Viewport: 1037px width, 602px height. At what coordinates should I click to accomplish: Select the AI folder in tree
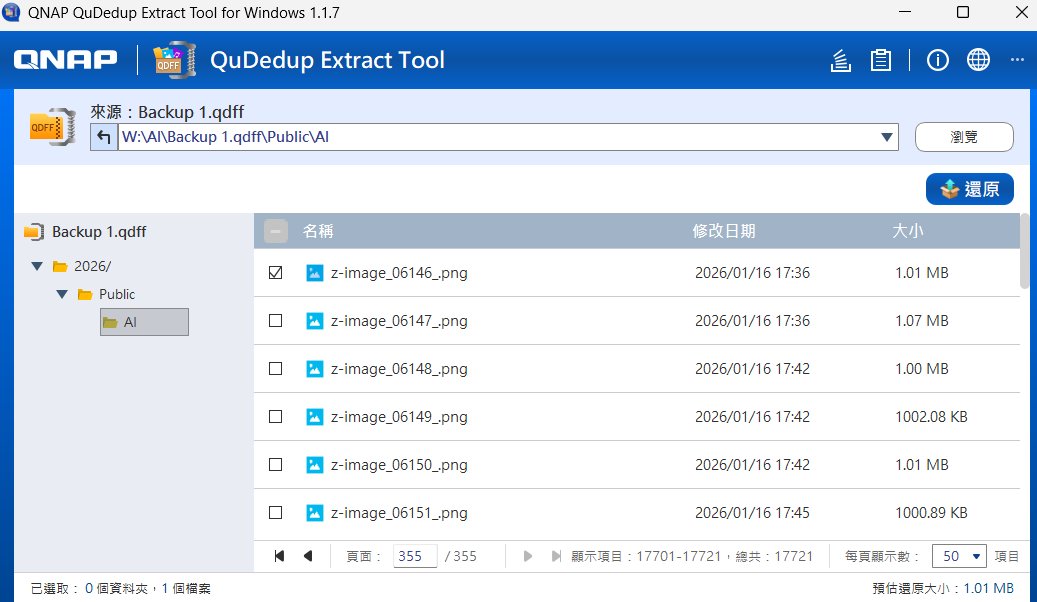point(143,322)
